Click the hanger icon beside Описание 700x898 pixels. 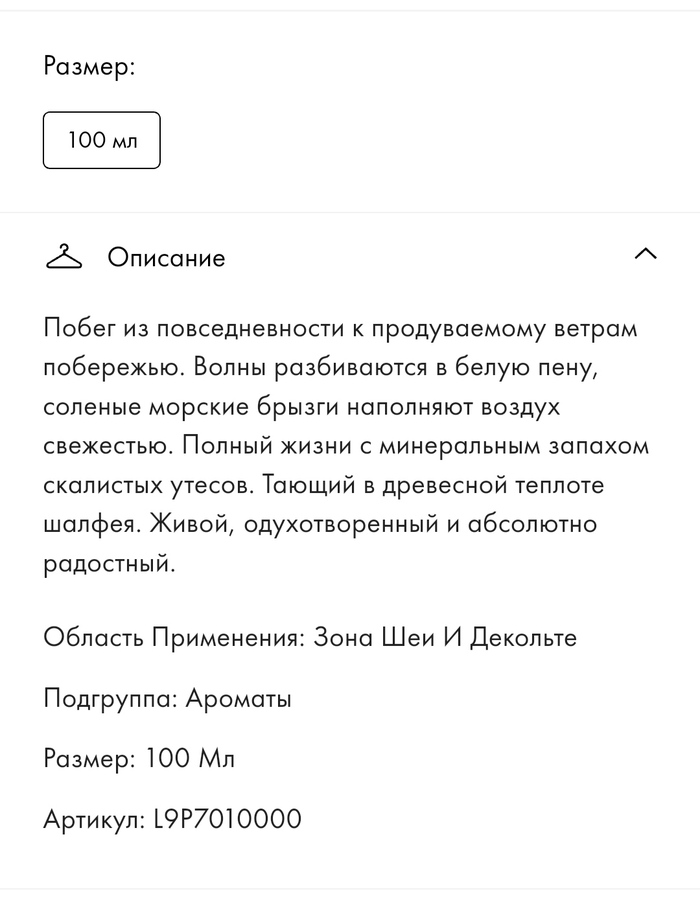tap(63, 257)
